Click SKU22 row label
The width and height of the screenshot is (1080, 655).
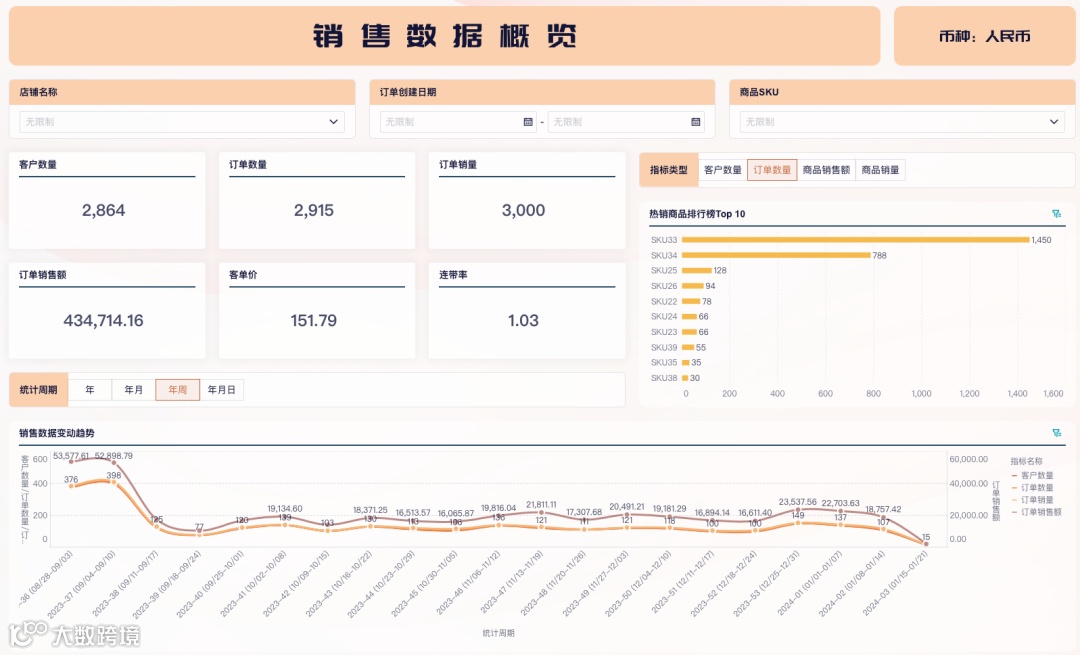pos(664,302)
